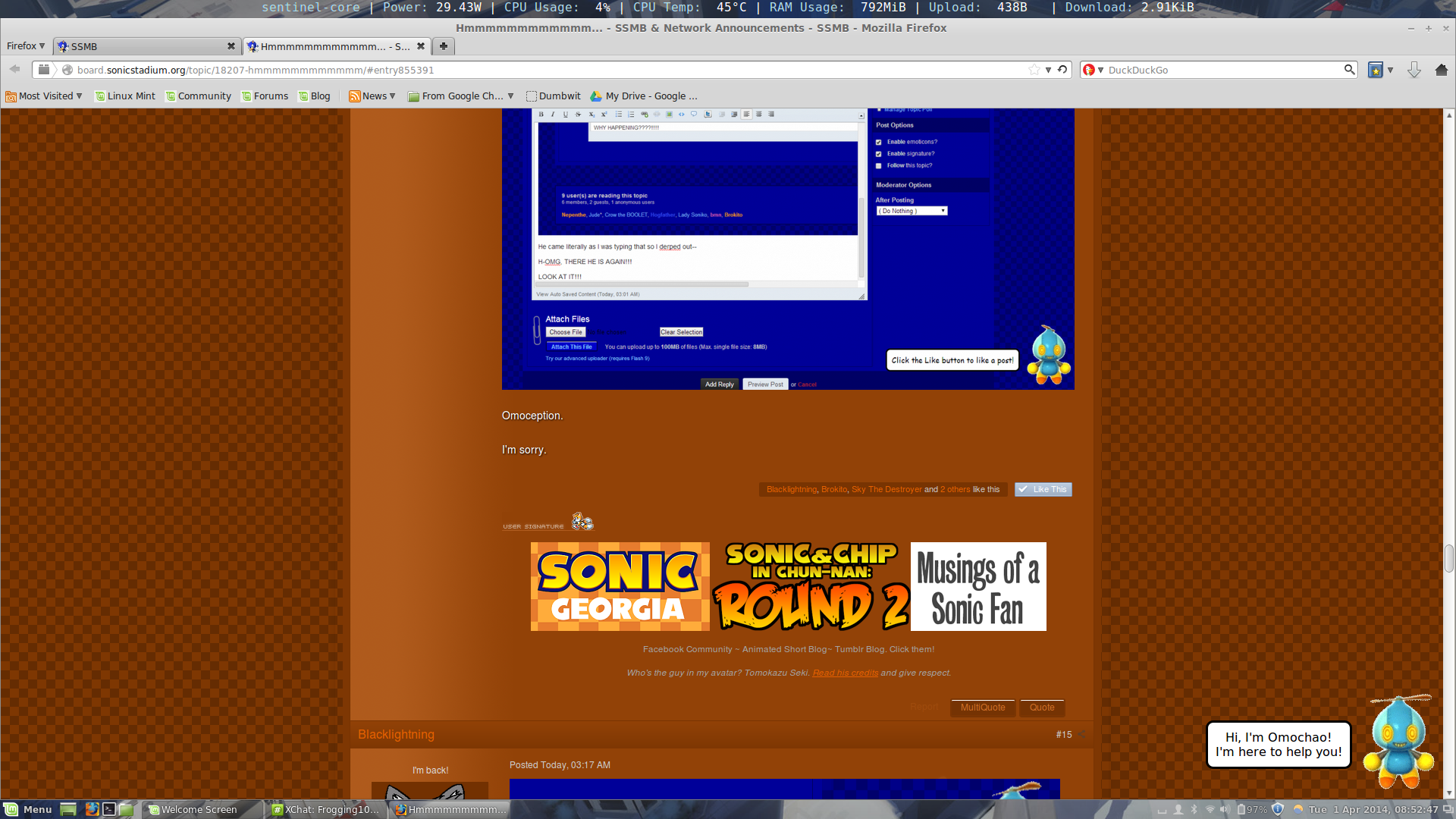This screenshot has height=819, width=1456.
Task: Check battery status at 97%
Action: [1251, 809]
